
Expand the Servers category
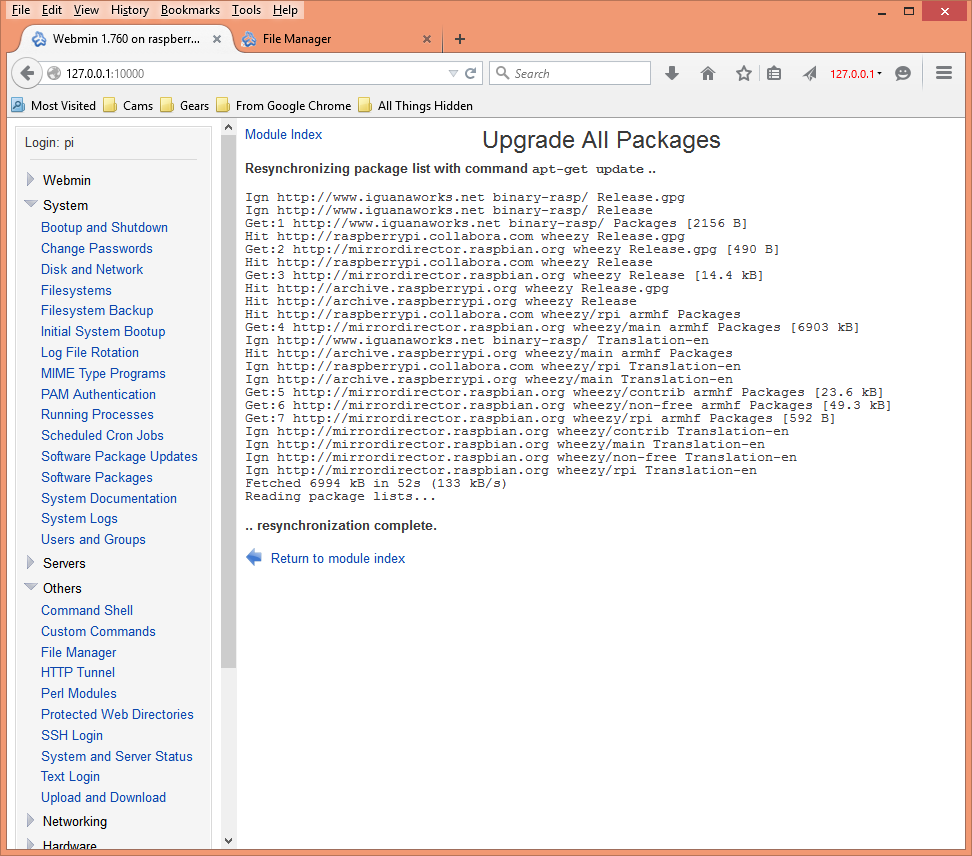(x=30, y=562)
